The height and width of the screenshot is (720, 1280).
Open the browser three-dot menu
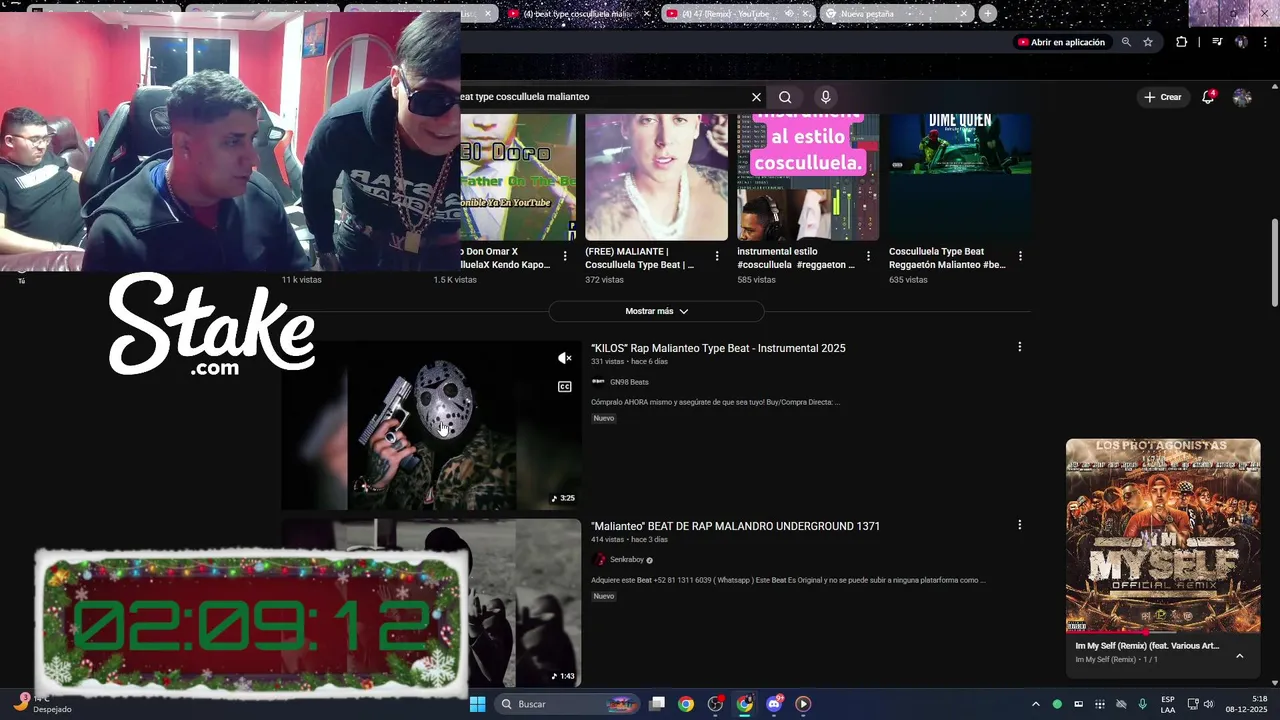point(1264,42)
